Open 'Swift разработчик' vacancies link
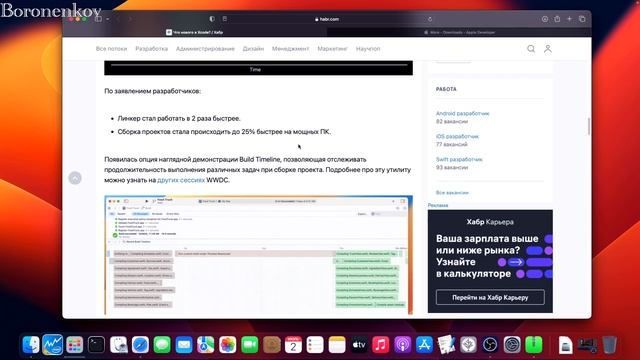 [459, 159]
